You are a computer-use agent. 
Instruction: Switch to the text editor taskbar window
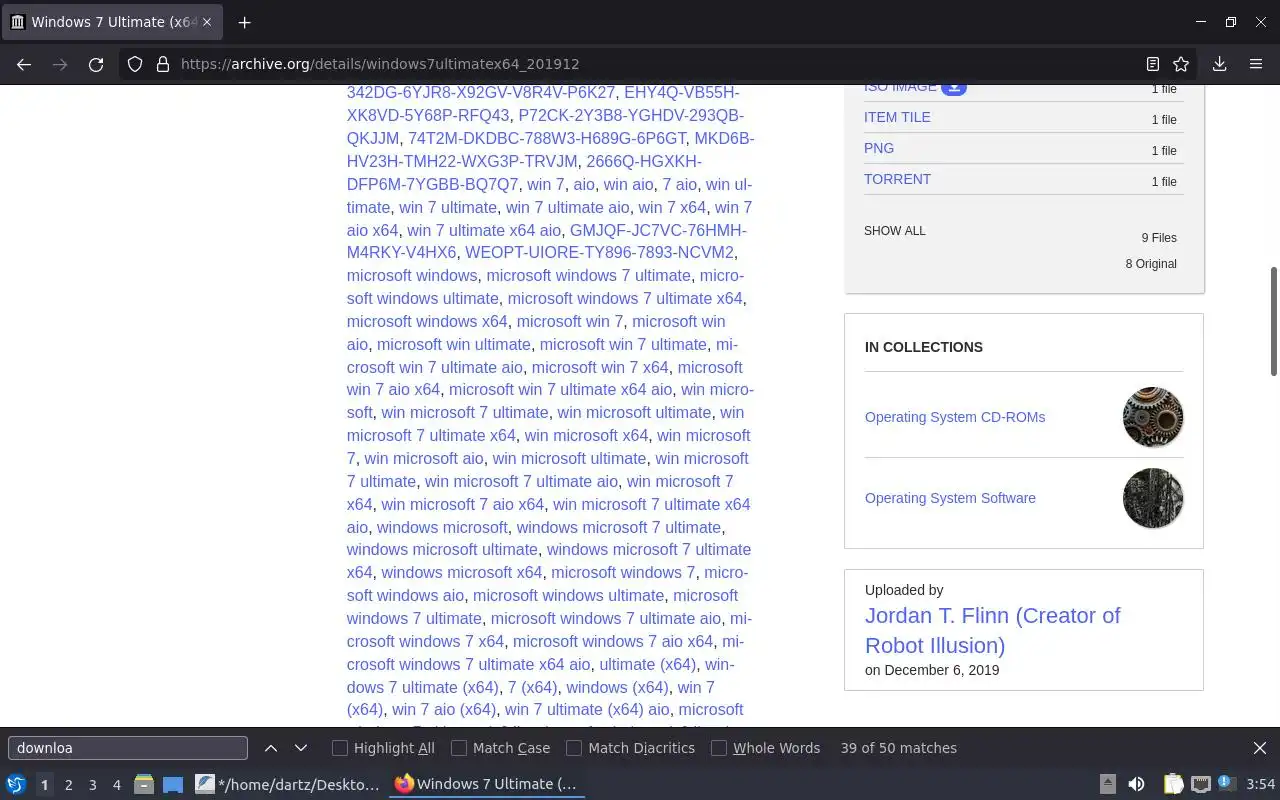click(288, 785)
